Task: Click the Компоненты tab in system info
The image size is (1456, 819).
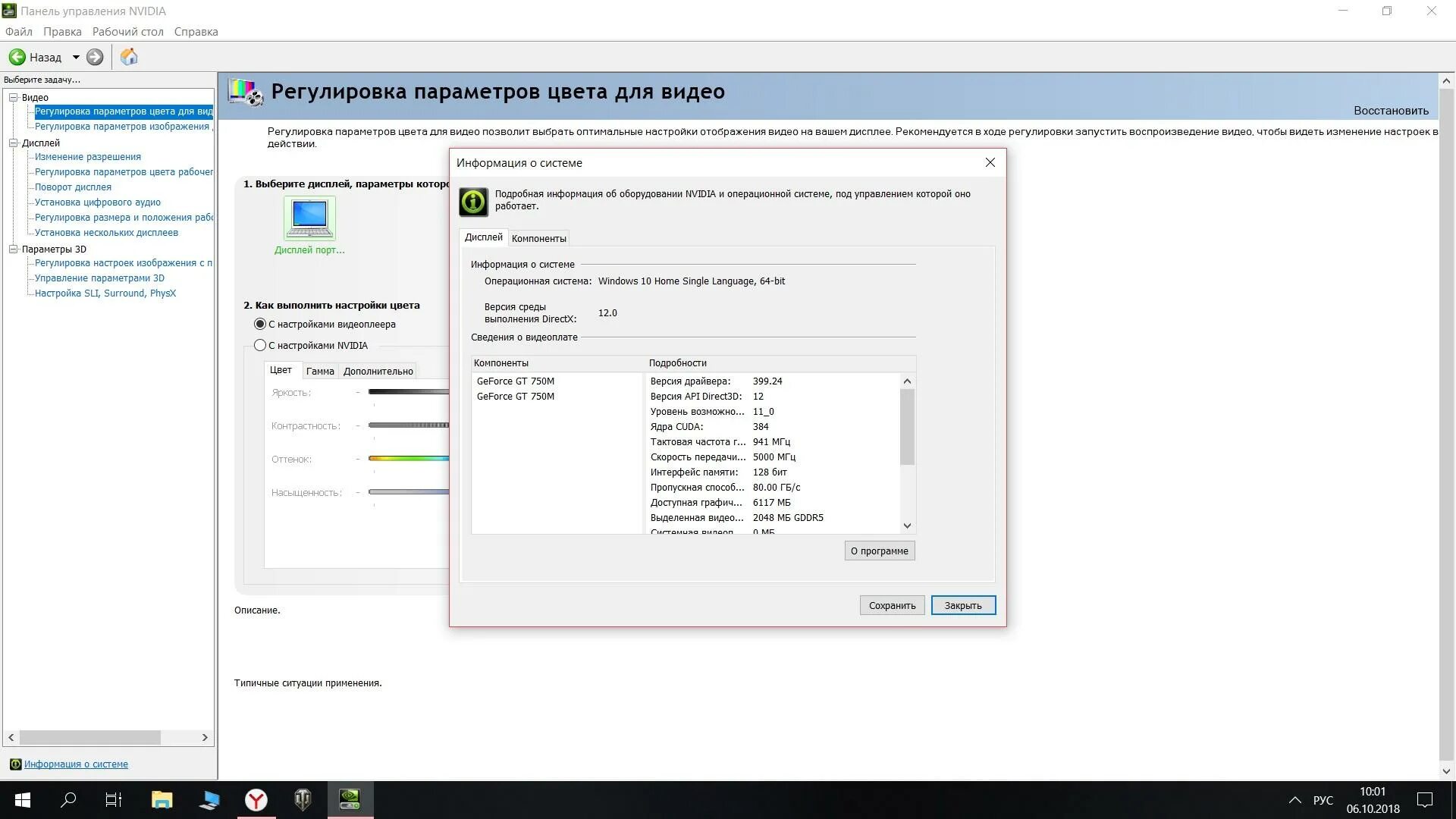Action: pyautogui.click(x=538, y=238)
